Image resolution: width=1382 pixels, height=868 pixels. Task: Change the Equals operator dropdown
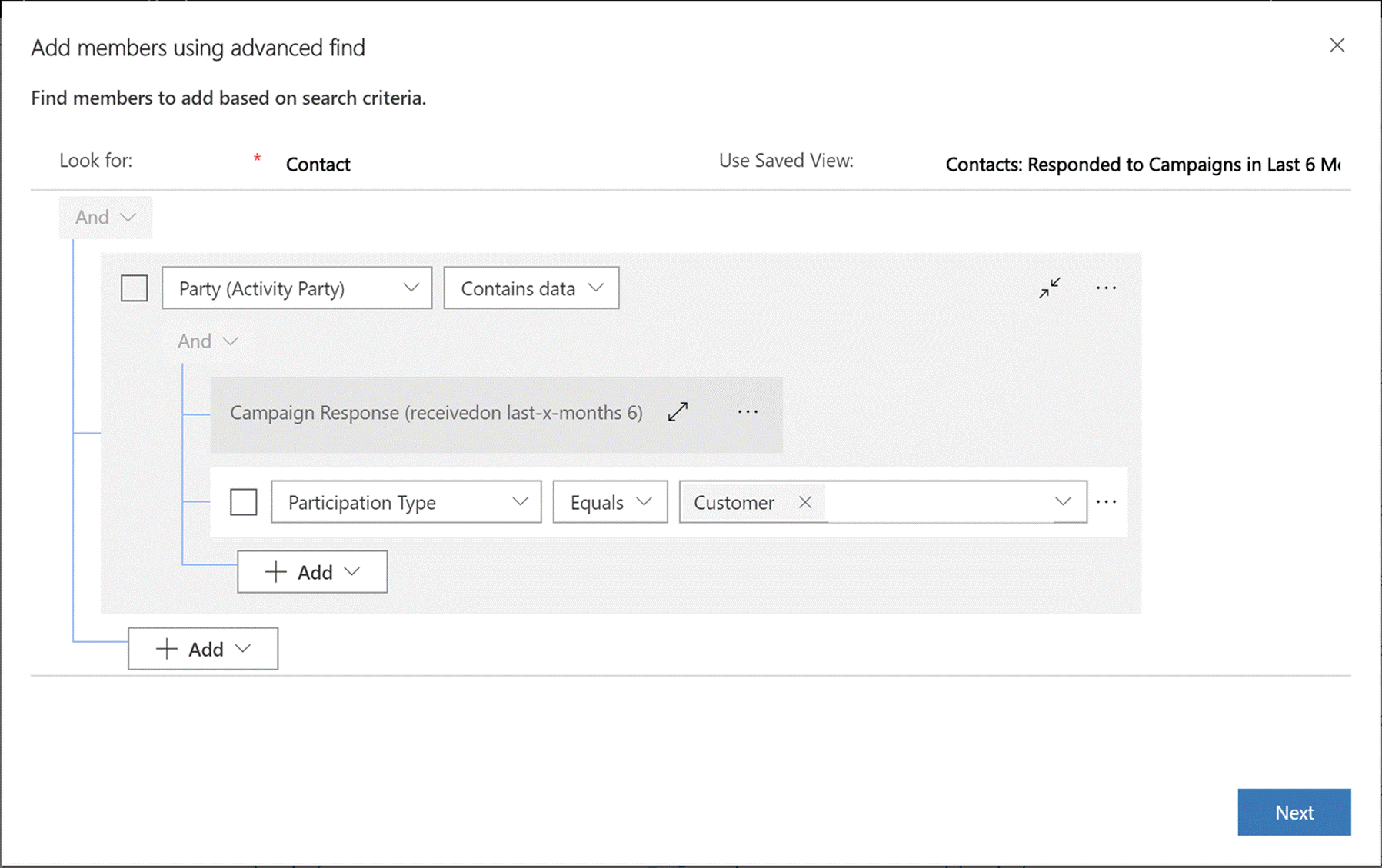point(610,502)
